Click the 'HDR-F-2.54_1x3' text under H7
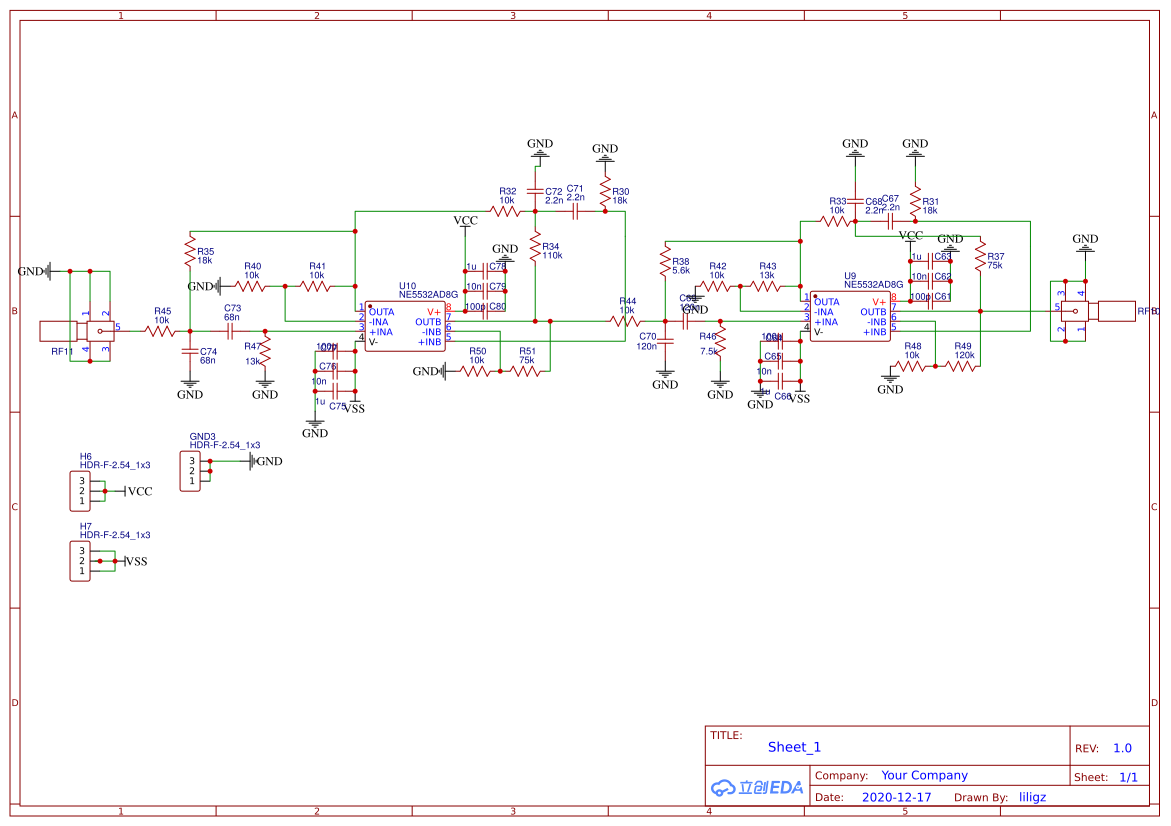This screenshot has height=826, width=1171. point(115,535)
